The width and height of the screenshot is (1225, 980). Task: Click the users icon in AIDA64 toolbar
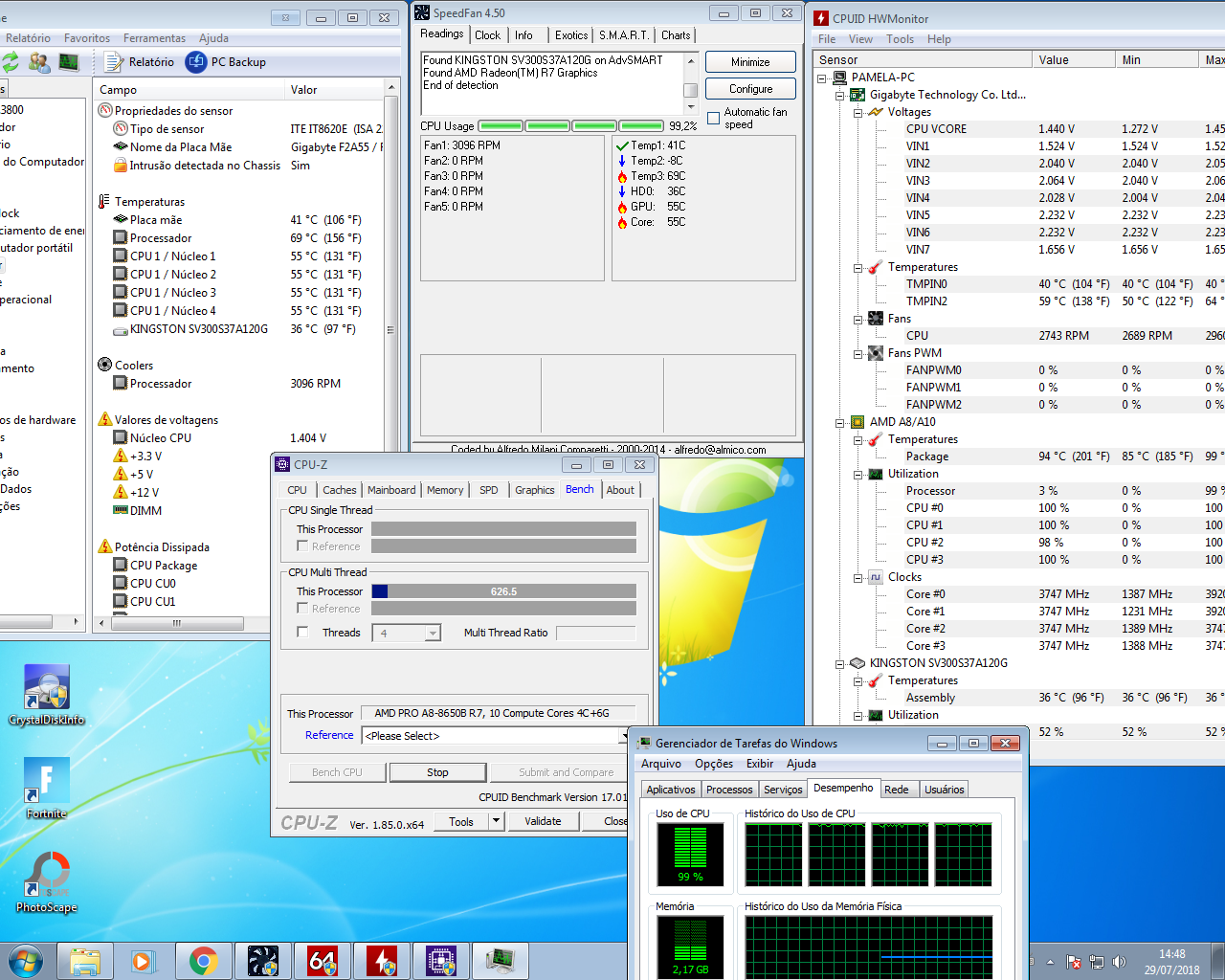(x=39, y=62)
